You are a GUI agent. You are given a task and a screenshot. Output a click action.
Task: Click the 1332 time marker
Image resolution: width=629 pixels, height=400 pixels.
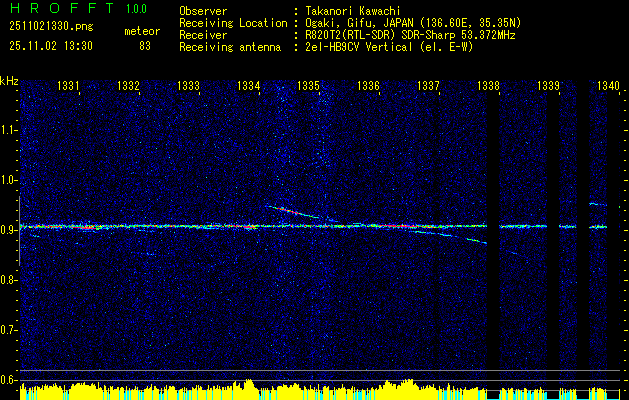click(x=128, y=85)
